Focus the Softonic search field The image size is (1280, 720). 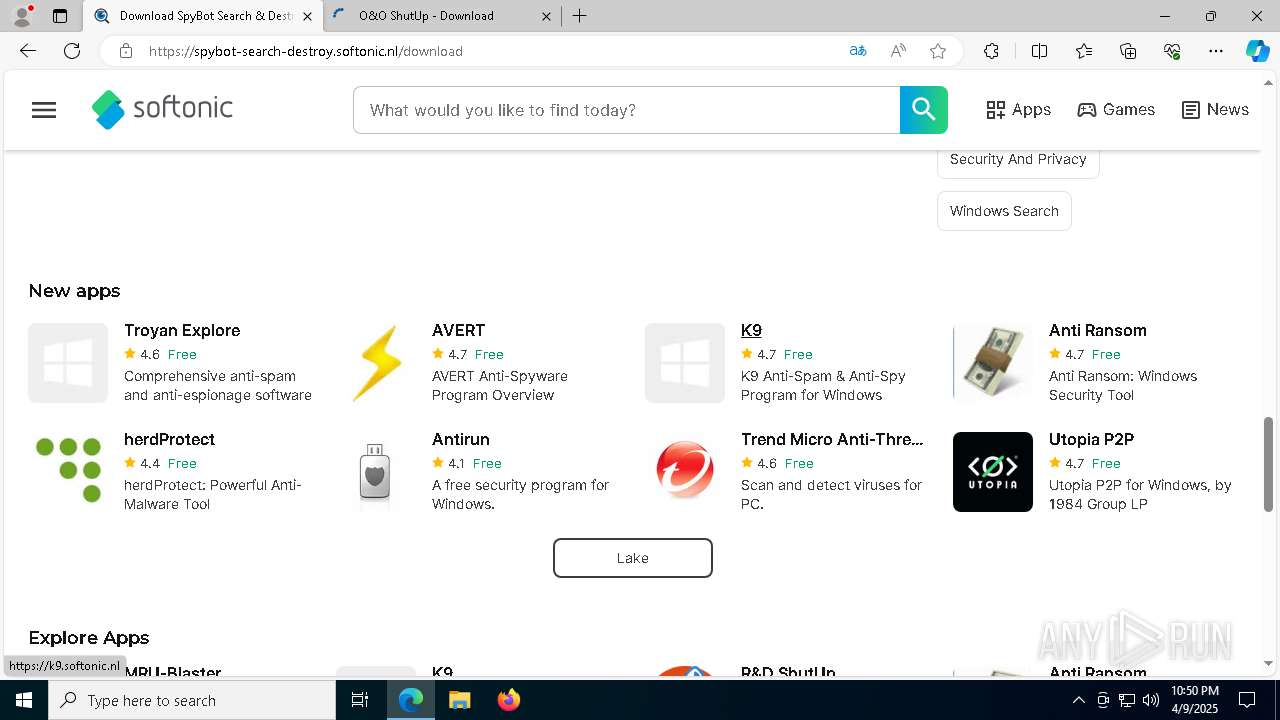tap(627, 110)
